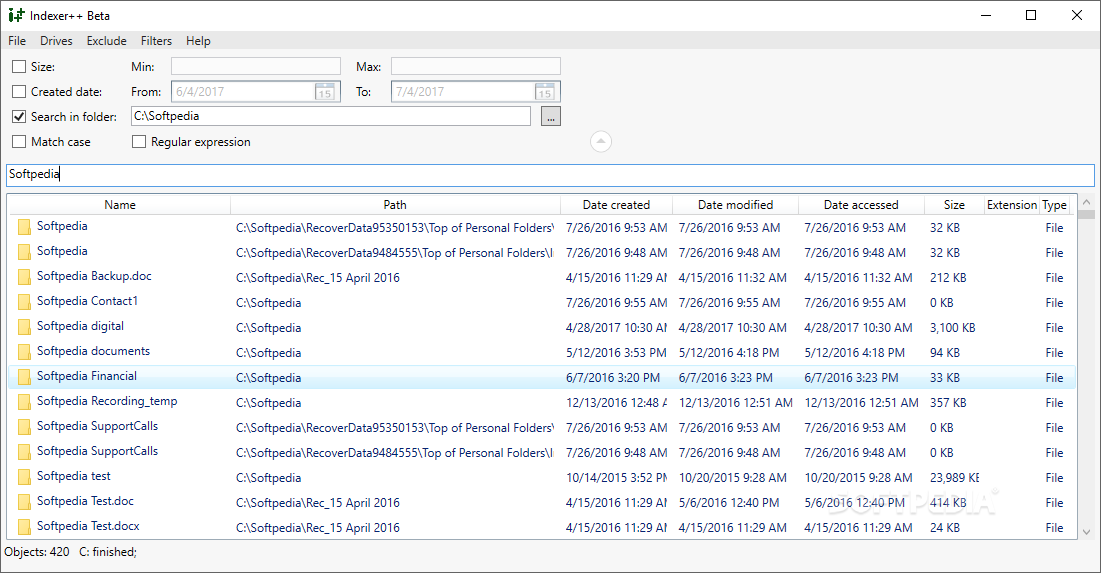Enable the Created date filter checkbox
Image resolution: width=1101 pixels, height=573 pixels.
click(x=19, y=91)
